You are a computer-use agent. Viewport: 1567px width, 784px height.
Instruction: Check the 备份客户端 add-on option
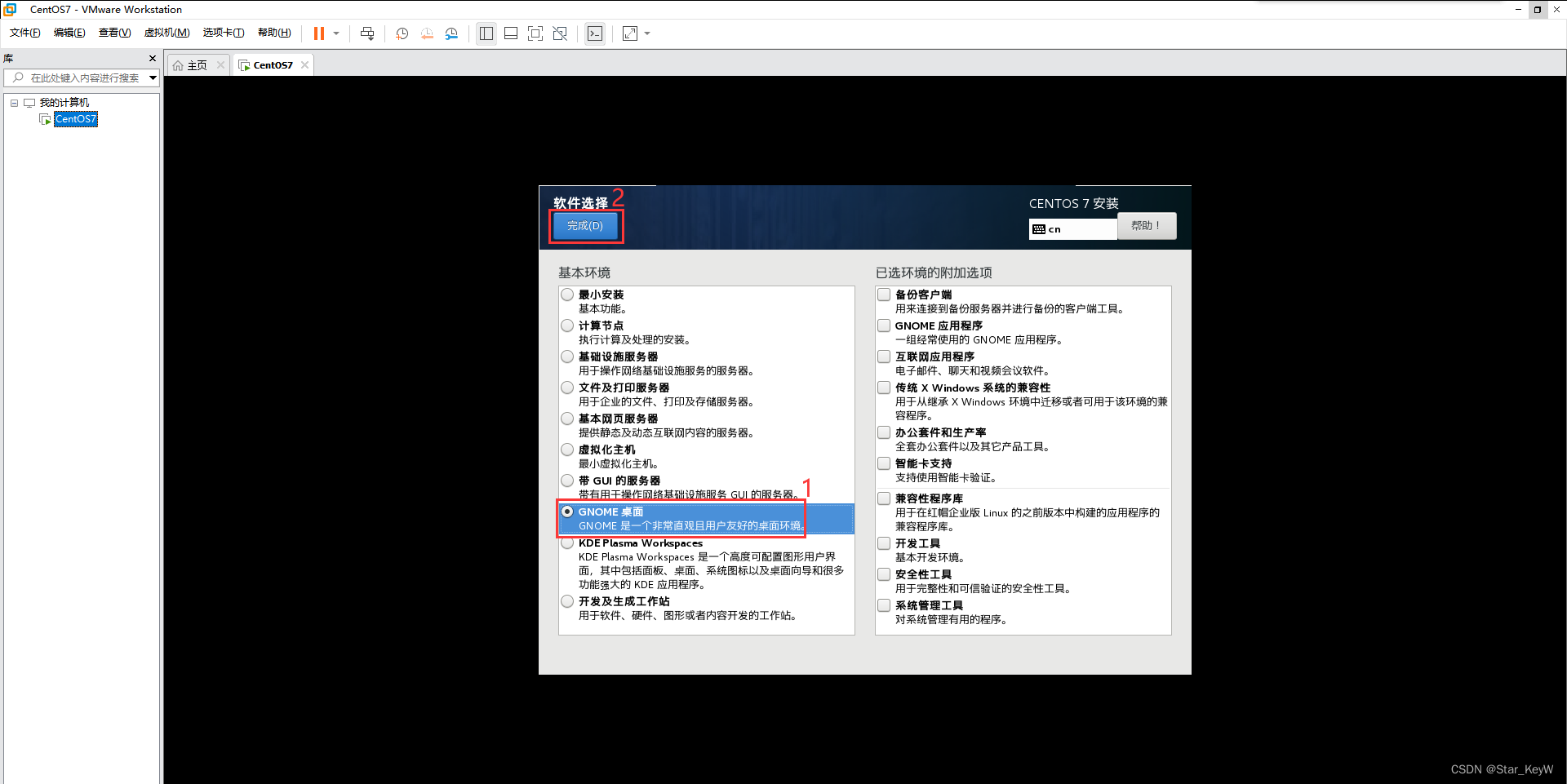(x=884, y=295)
